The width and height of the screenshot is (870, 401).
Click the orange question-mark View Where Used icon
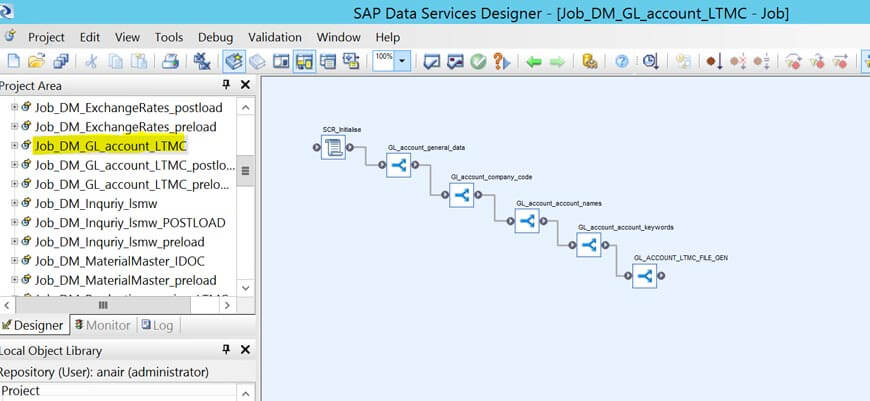(x=501, y=62)
